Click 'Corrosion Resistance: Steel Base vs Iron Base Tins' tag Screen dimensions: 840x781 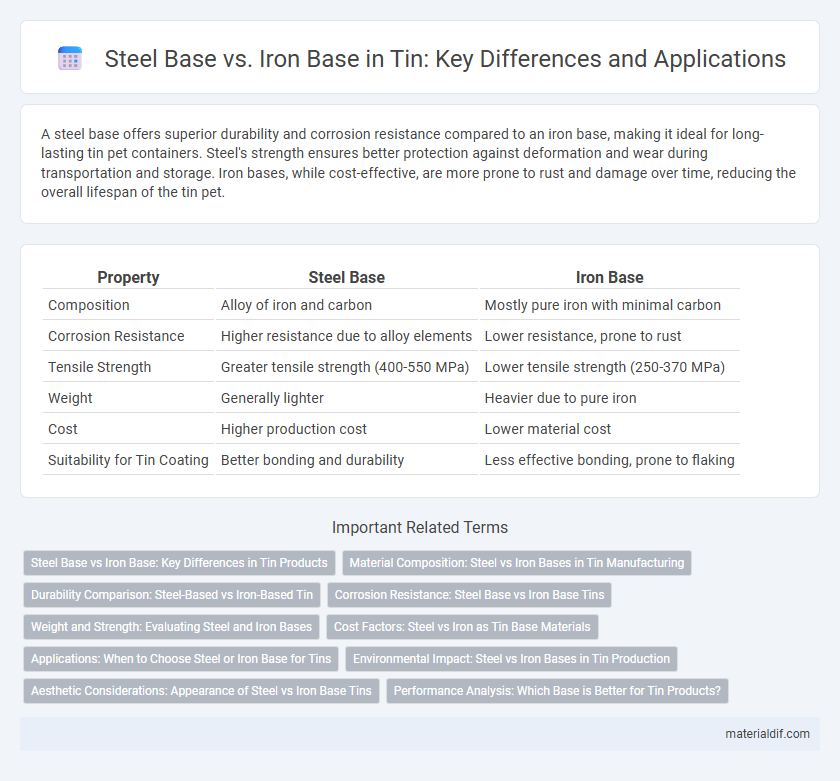(x=469, y=595)
